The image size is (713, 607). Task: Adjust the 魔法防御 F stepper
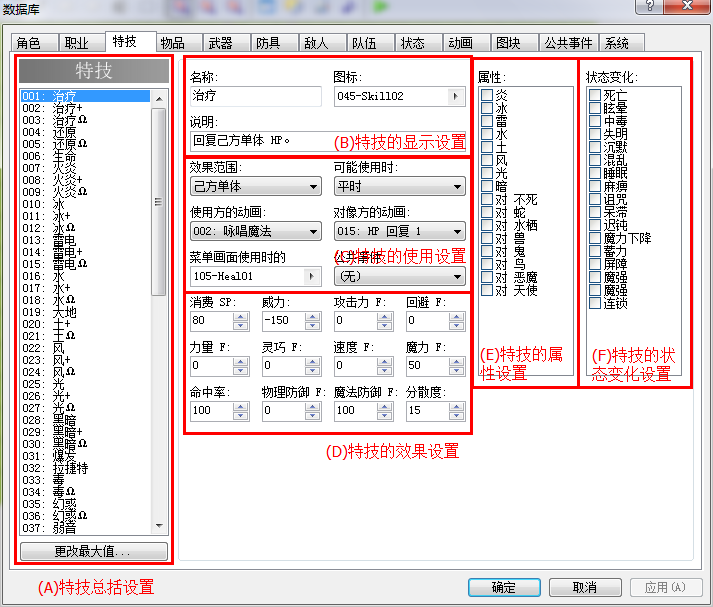coord(385,411)
